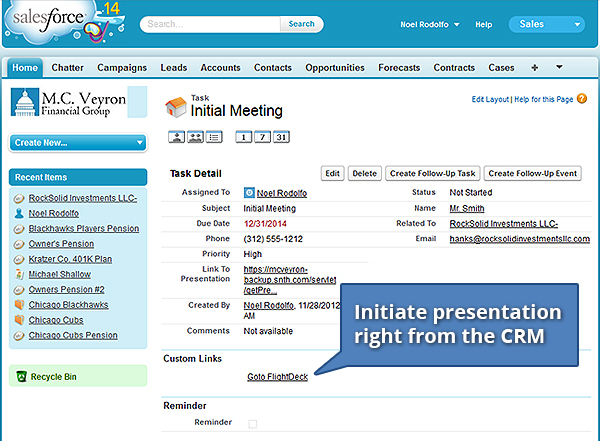
Task: Click the Delete task button
Action: pos(365,173)
